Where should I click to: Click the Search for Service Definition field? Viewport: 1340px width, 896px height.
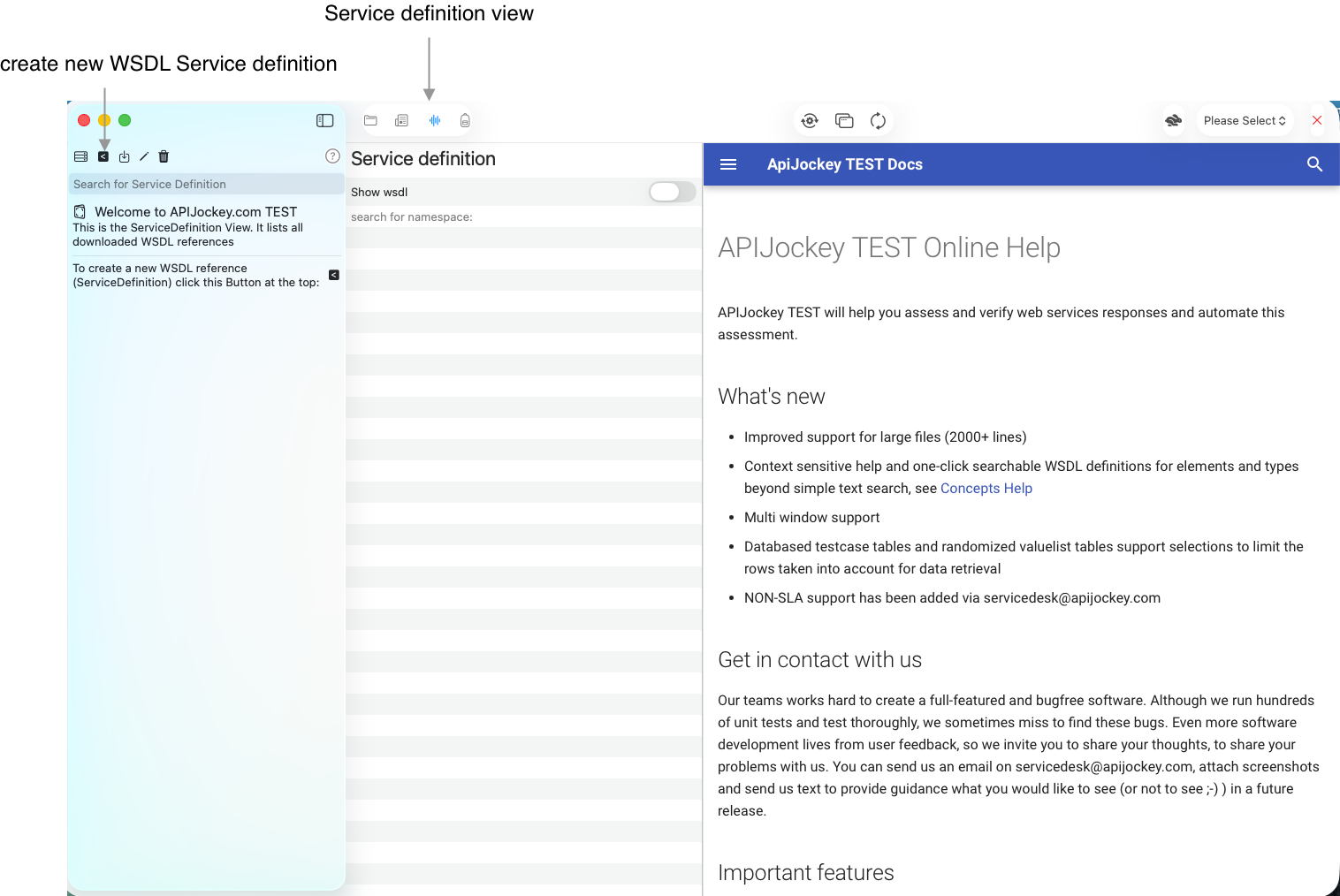pyautogui.click(x=206, y=184)
